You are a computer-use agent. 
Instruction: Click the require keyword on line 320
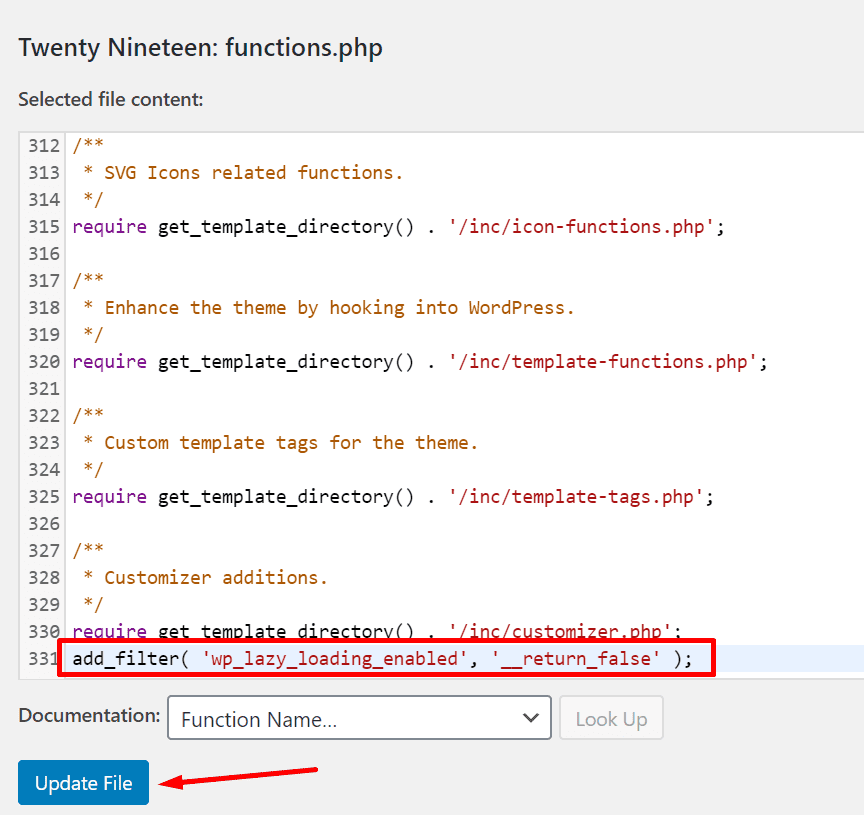(110, 361)
